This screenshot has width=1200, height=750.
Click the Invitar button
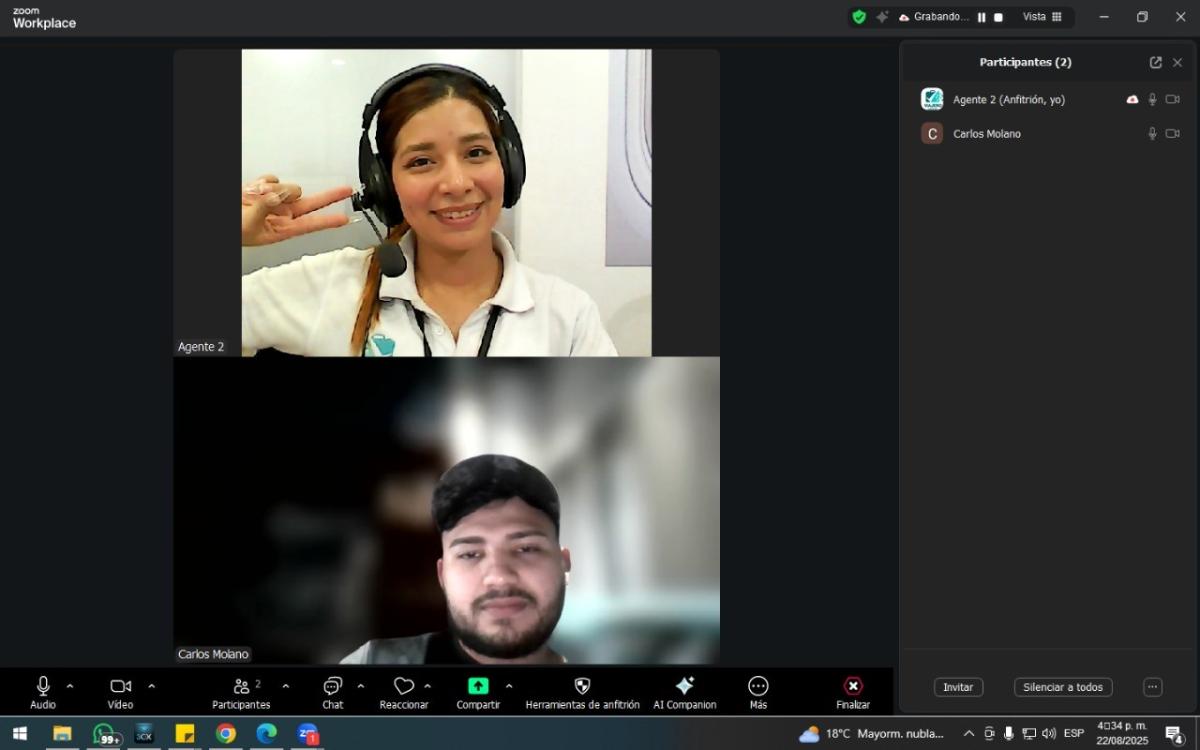pyautogui.click(x=958, y=687)
